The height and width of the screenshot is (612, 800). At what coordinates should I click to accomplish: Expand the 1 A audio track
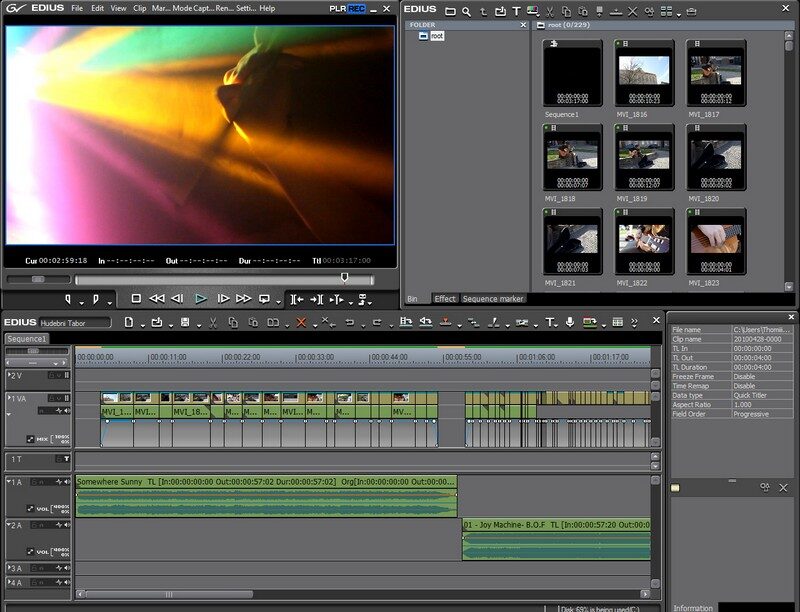pos(8,482)
